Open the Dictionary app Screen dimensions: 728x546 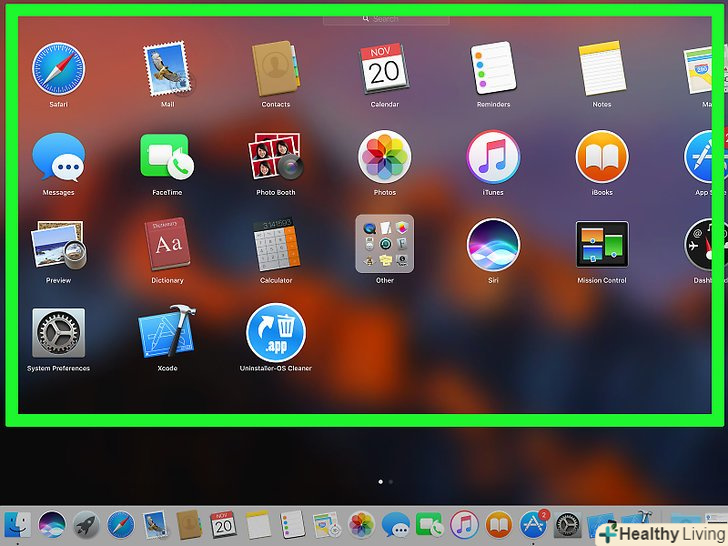167,244
